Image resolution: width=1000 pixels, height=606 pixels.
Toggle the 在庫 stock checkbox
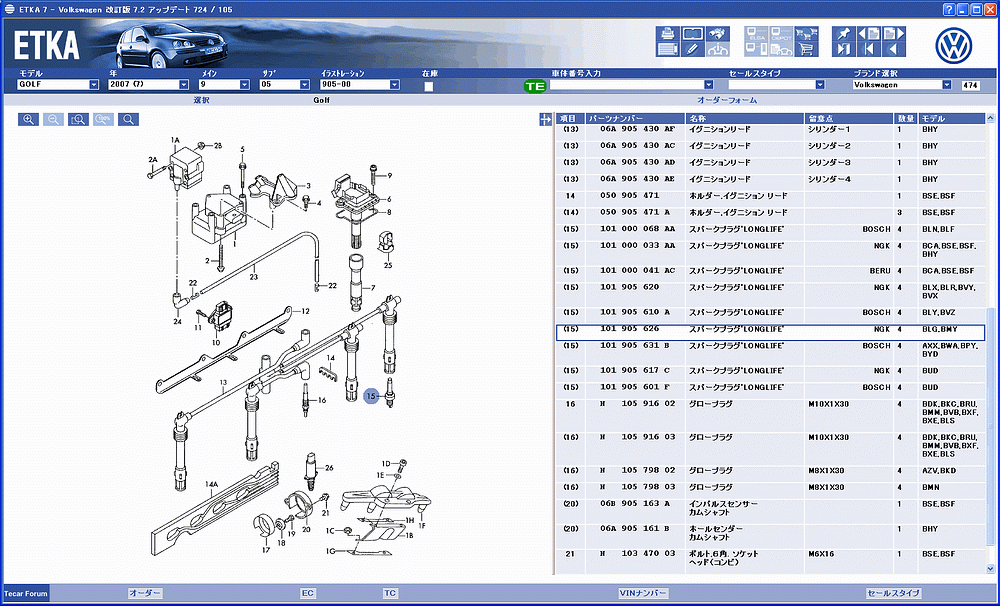[429, 86]
